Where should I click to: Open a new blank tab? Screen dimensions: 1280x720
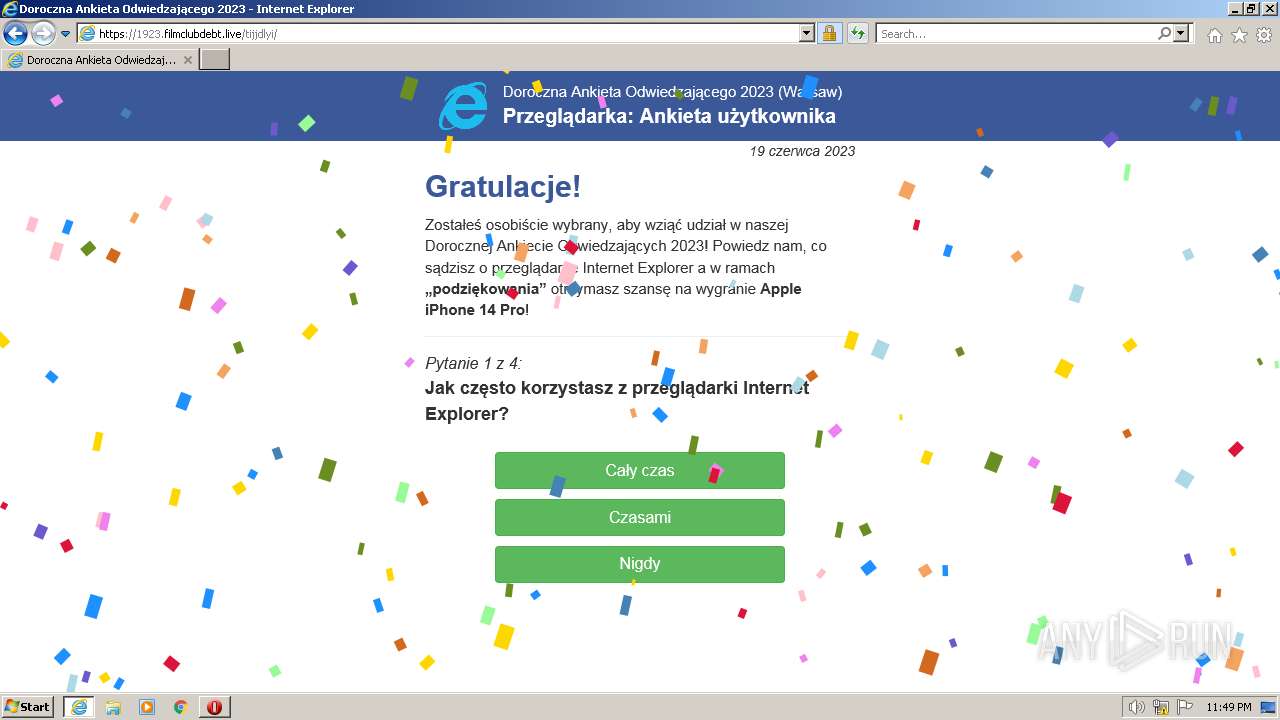215,60
